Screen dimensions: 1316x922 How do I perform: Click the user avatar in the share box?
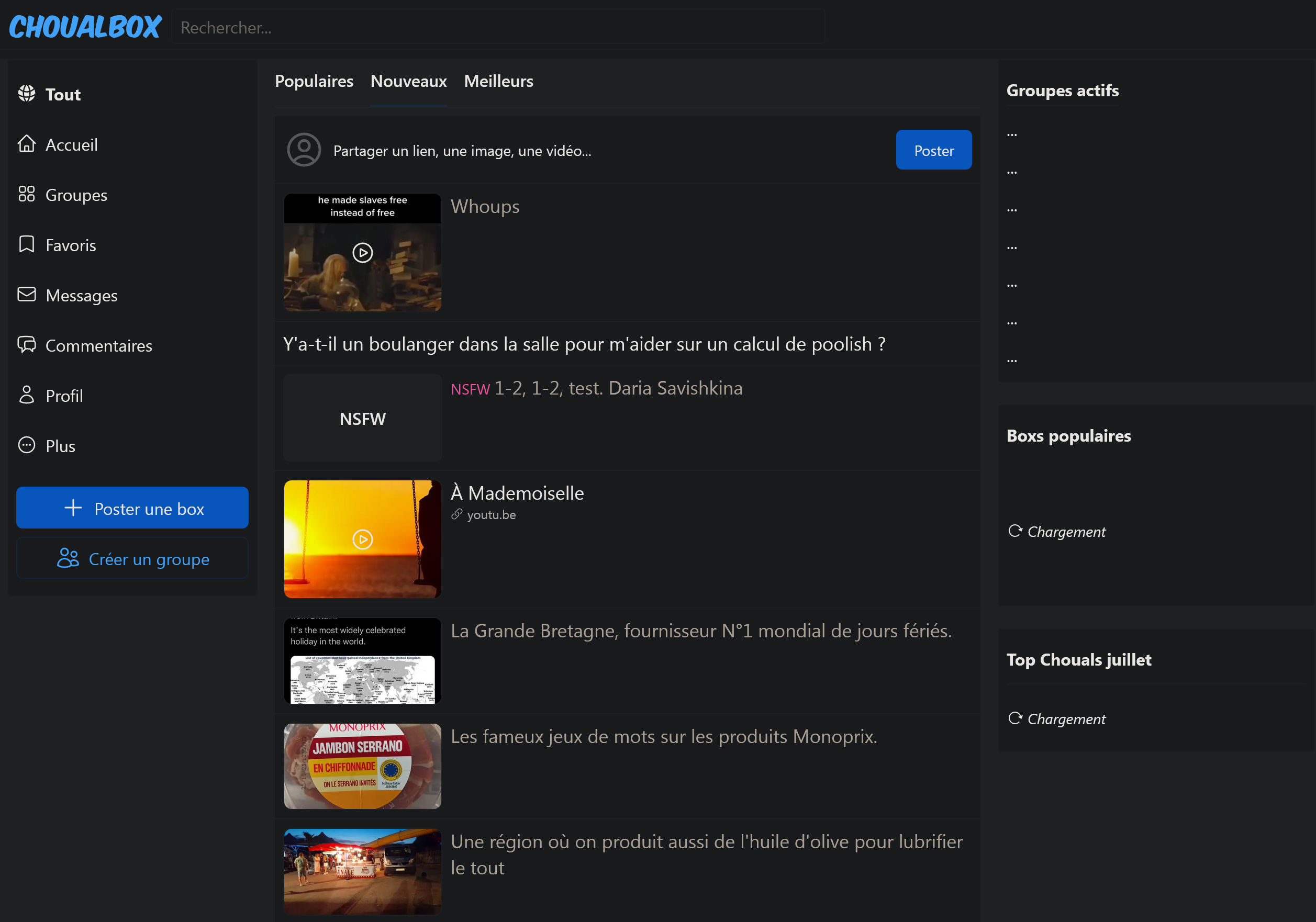tap(304, 150)
